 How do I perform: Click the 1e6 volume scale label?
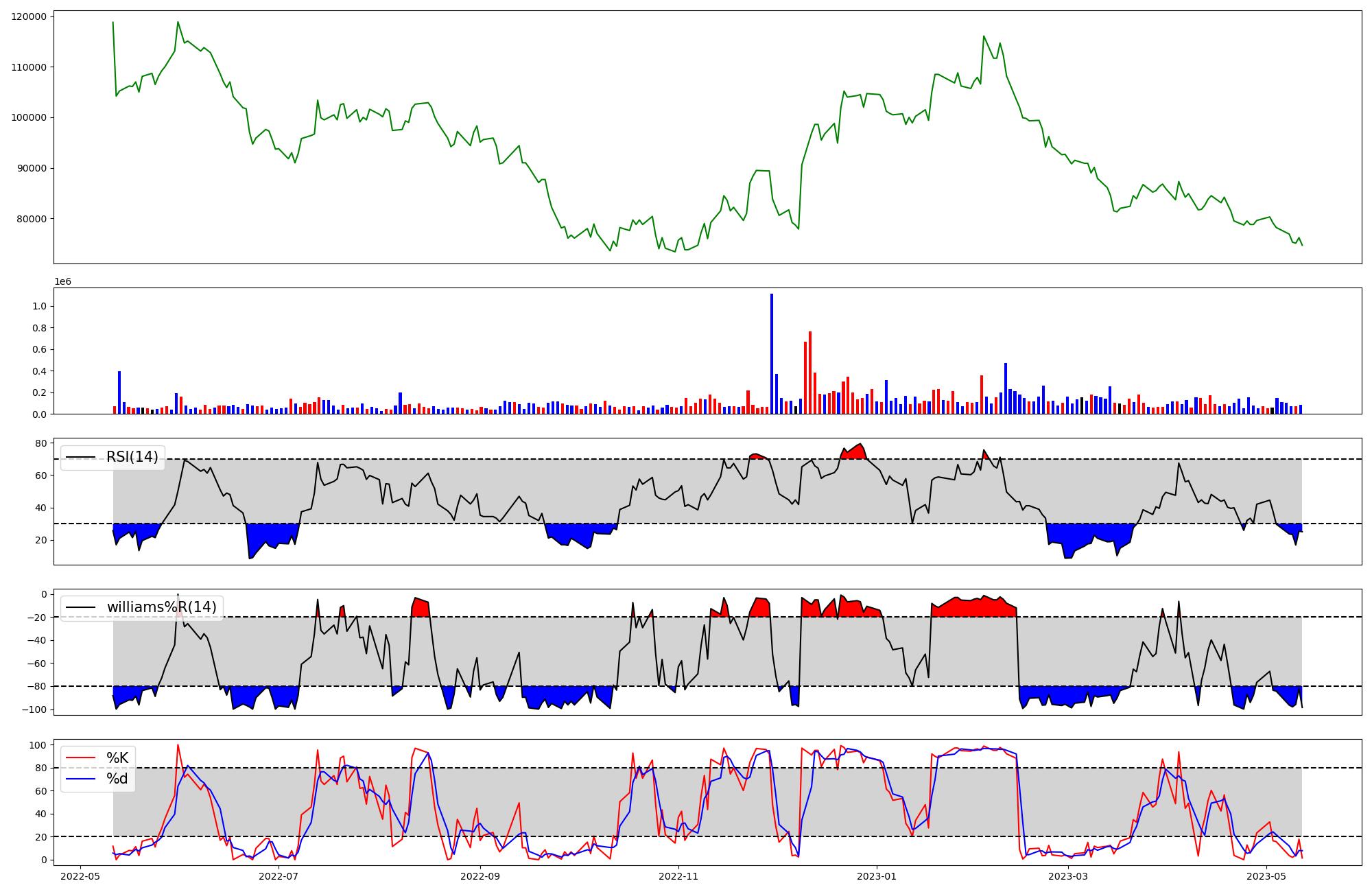click(x=62, y=282)
